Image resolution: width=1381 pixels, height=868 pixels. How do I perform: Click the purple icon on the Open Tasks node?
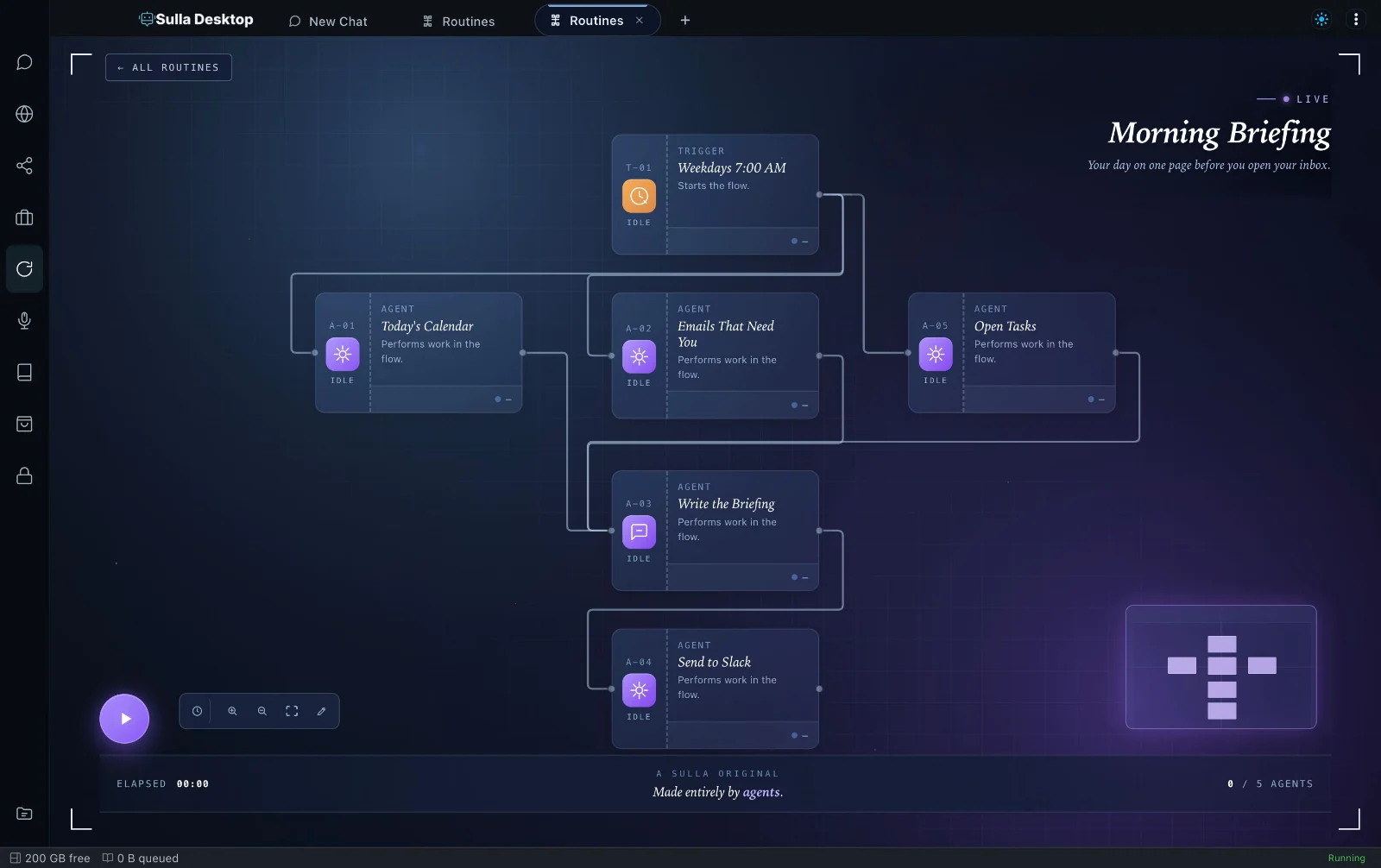[936, 354]
